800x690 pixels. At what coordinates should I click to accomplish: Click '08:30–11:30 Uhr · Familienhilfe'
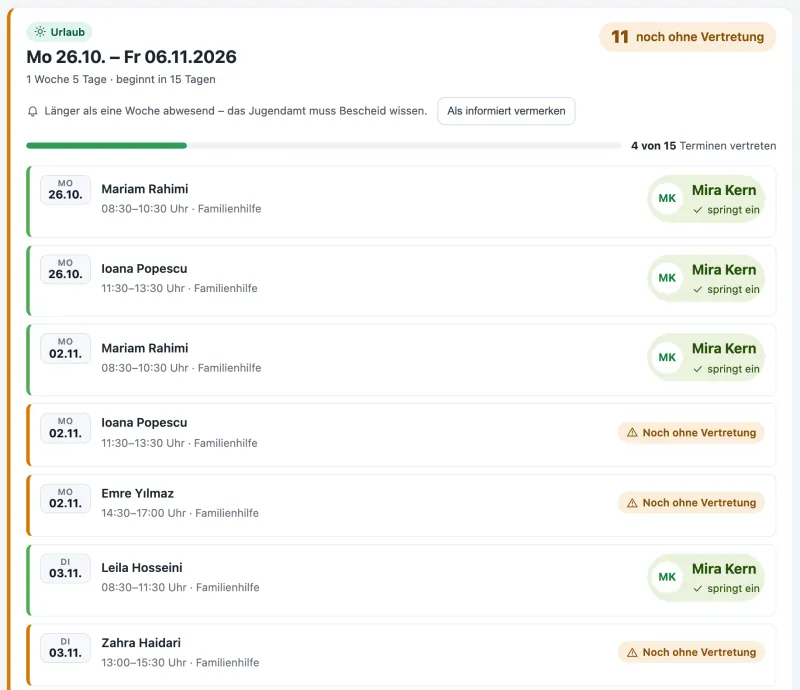tap(181, 587)
